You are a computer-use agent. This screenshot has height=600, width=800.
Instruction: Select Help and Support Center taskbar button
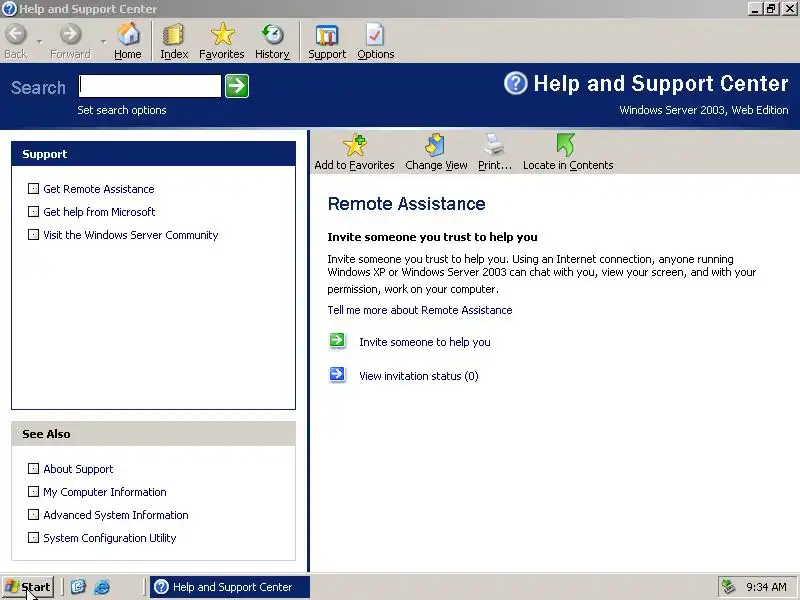click(230, 587)
